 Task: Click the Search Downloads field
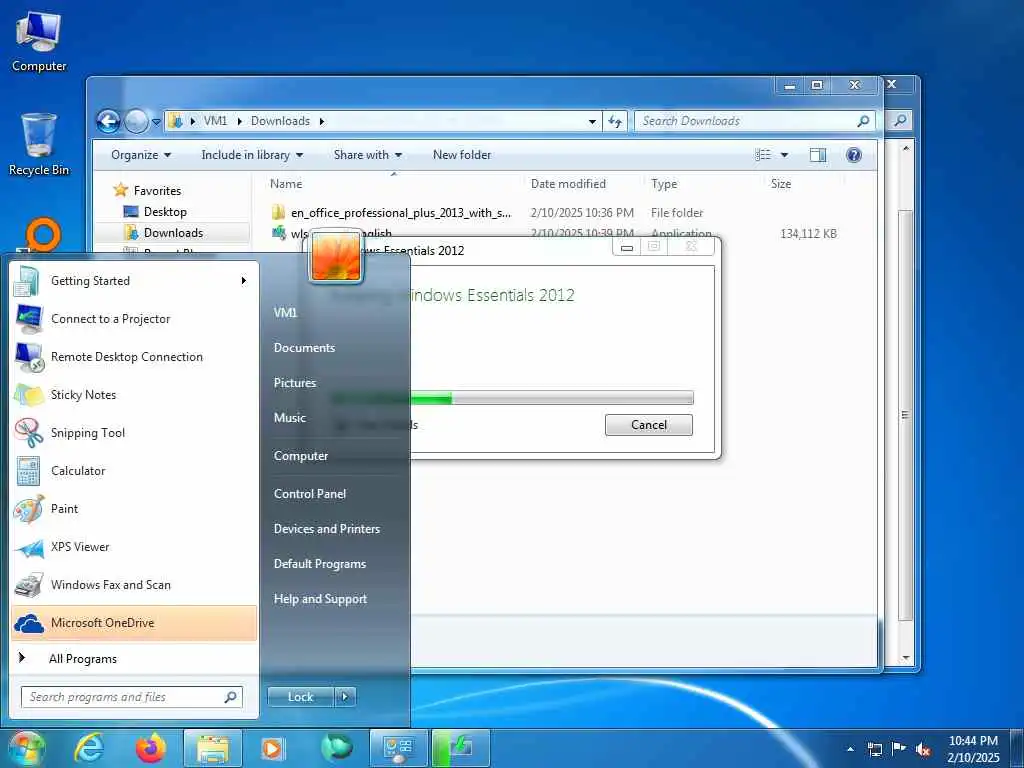[x=754, y=121]
